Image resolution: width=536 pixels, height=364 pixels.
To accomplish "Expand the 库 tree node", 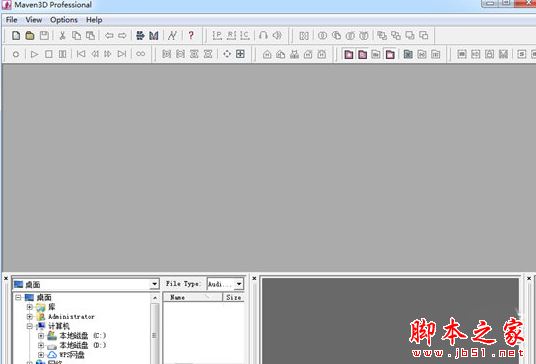I will [30, 307].
